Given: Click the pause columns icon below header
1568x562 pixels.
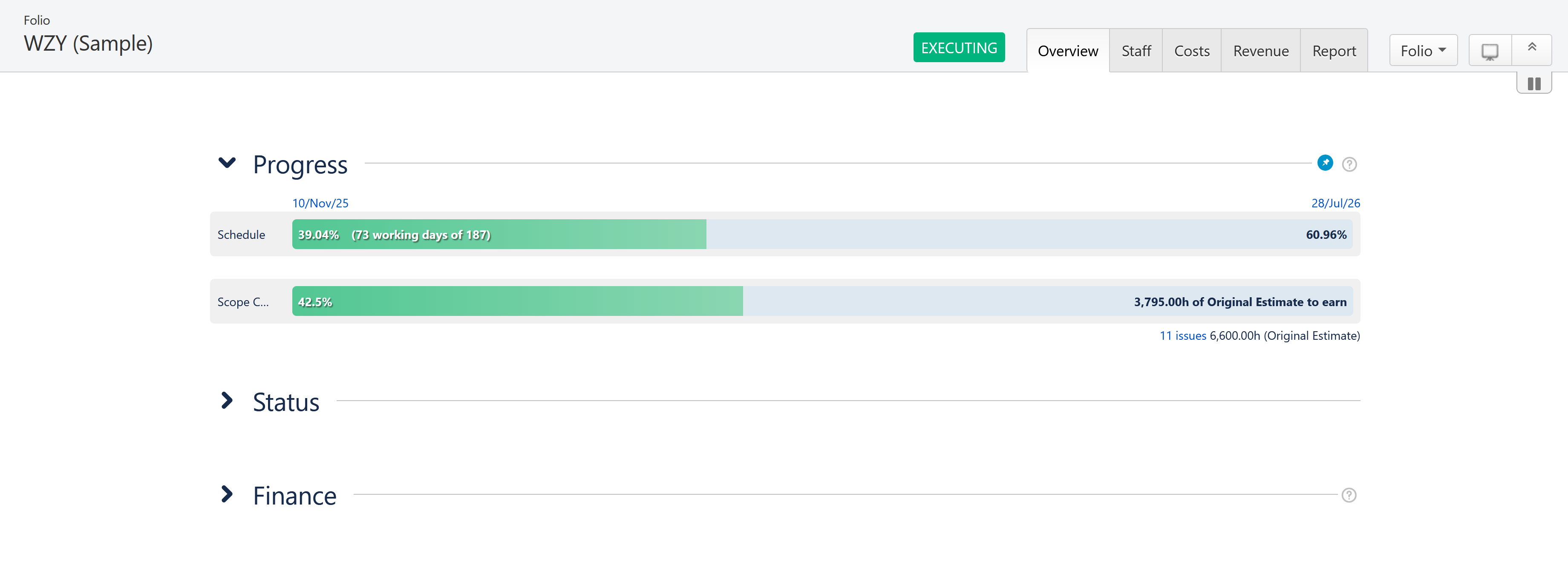Looking at the screenshot, I should click(1534, 84).
